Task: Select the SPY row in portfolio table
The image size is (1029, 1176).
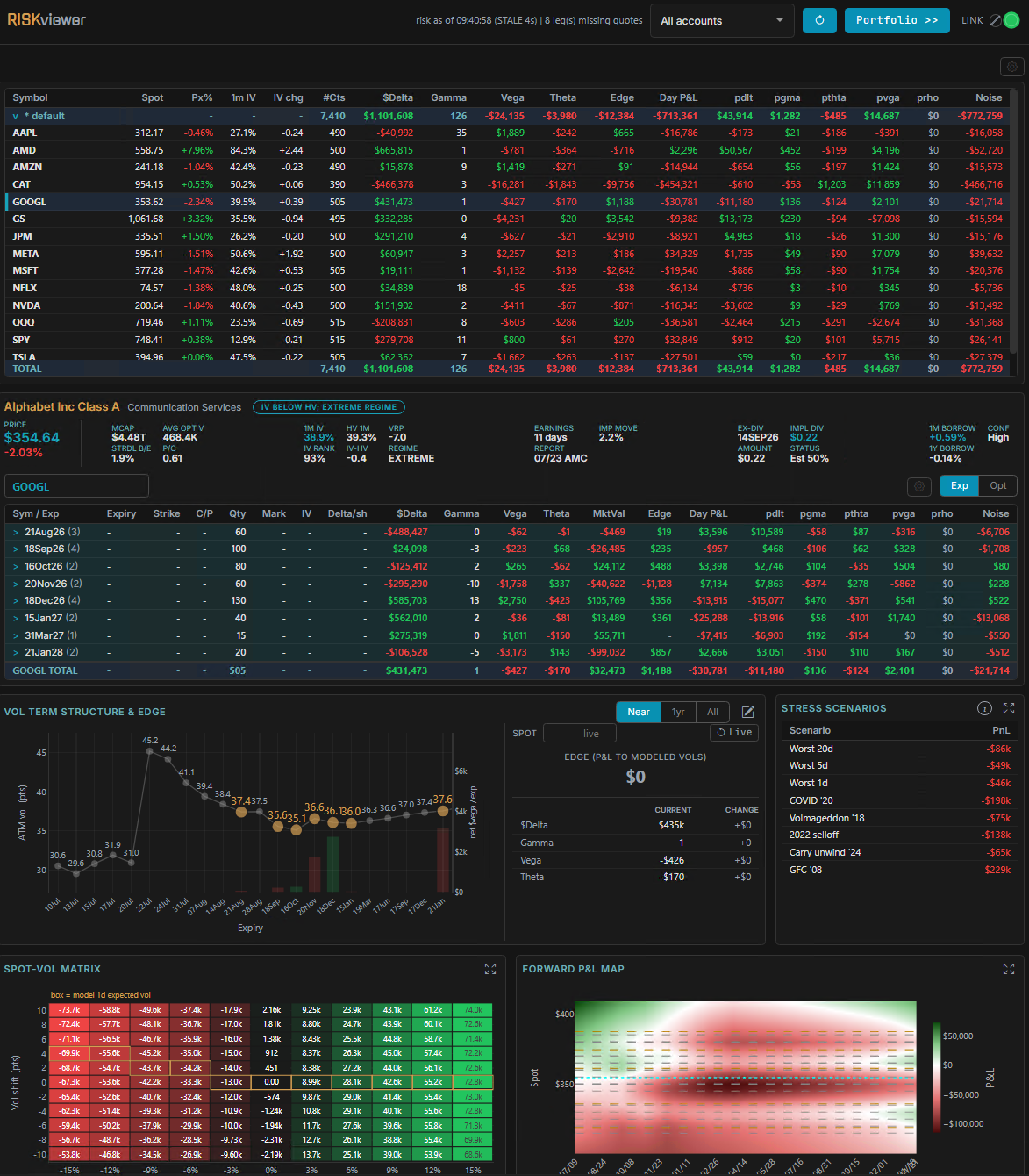Action: (507, 340)
